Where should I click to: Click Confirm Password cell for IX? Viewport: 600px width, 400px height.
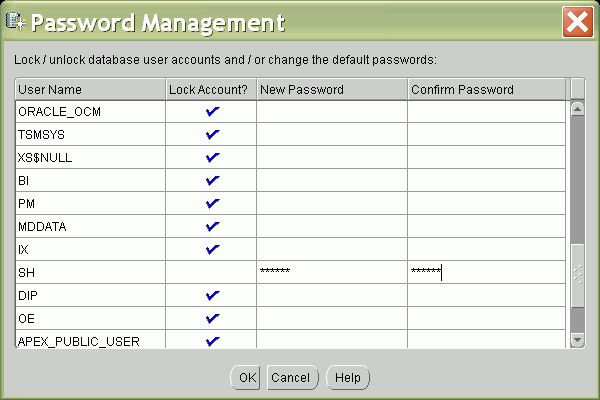tap(486, 250)
